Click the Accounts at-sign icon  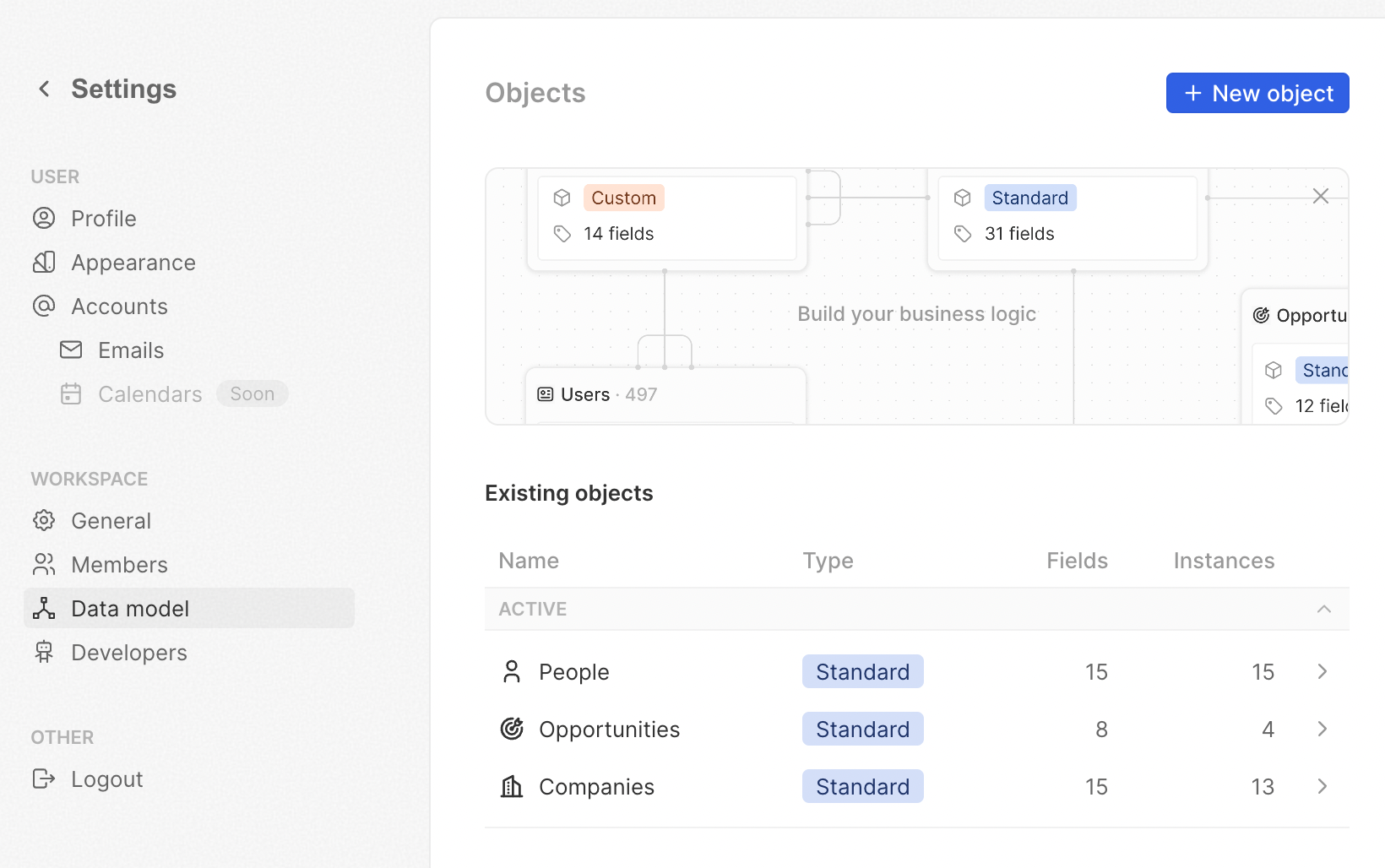[44, 307]
